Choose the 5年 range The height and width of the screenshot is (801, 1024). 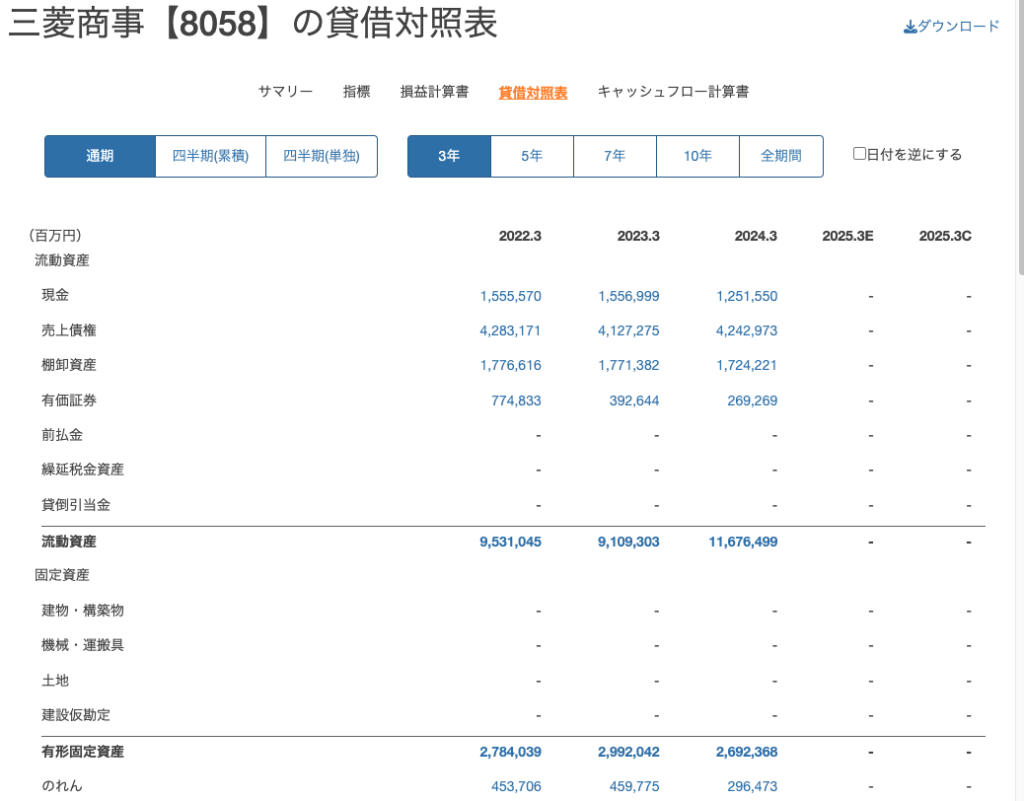532,156
